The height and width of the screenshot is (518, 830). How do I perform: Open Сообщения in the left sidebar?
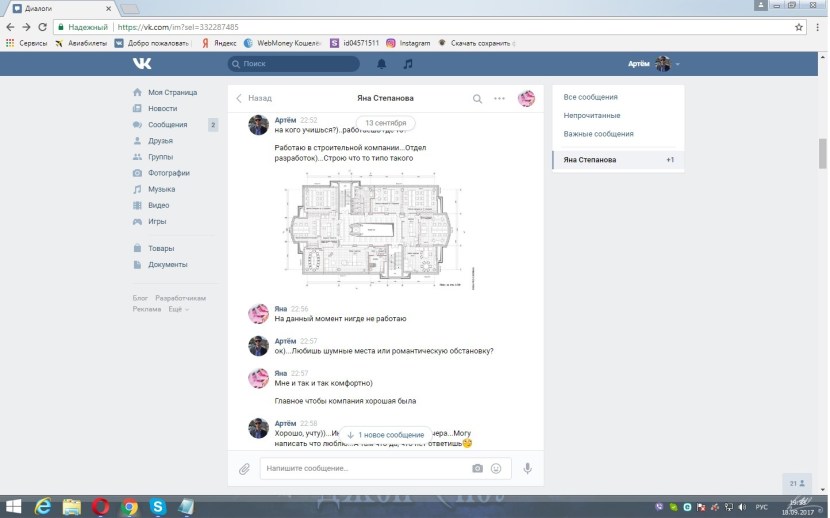[167, 125]
